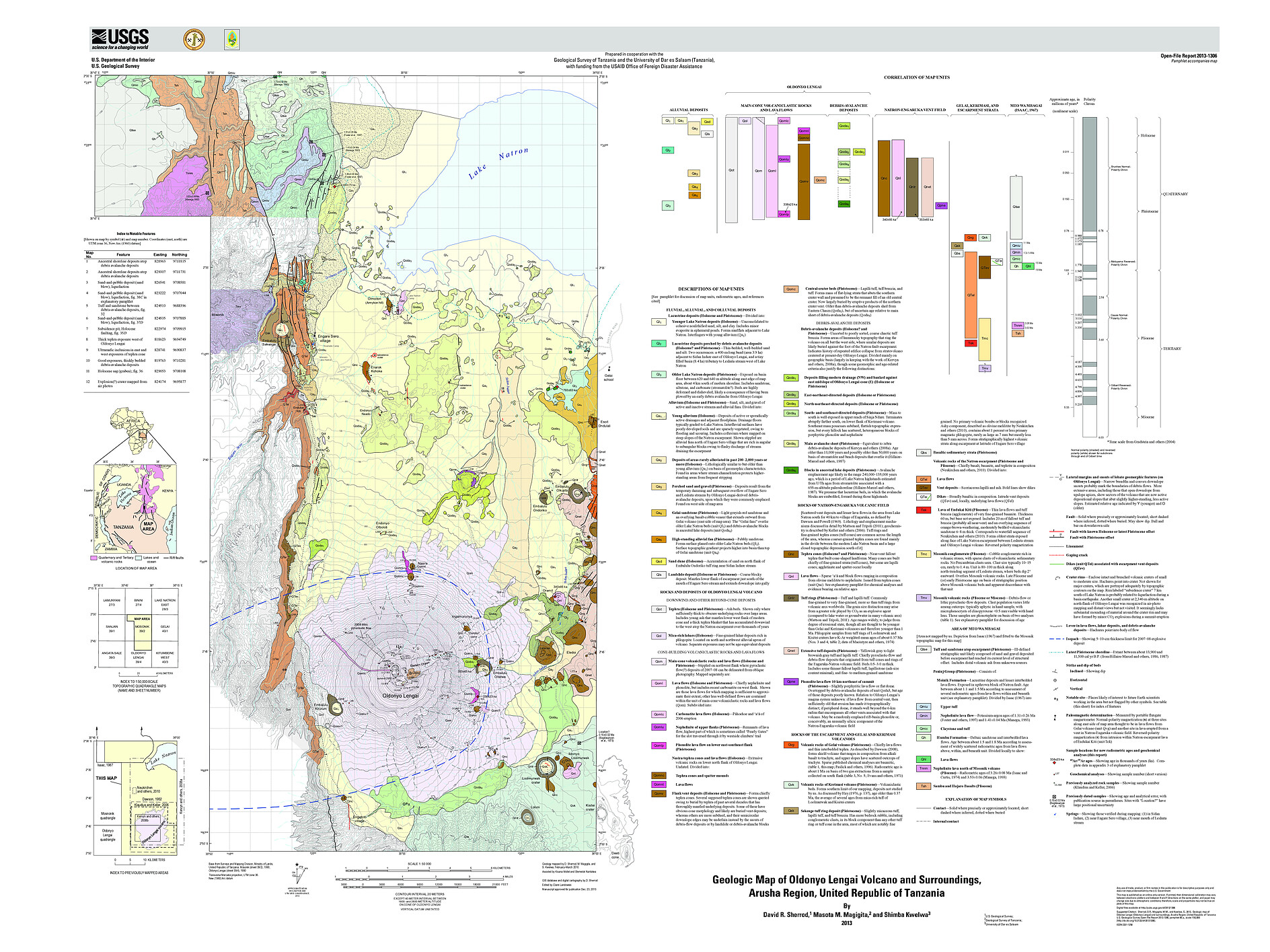Click the Correlation of Map Units heading
1270x952 pixels.
916,77
